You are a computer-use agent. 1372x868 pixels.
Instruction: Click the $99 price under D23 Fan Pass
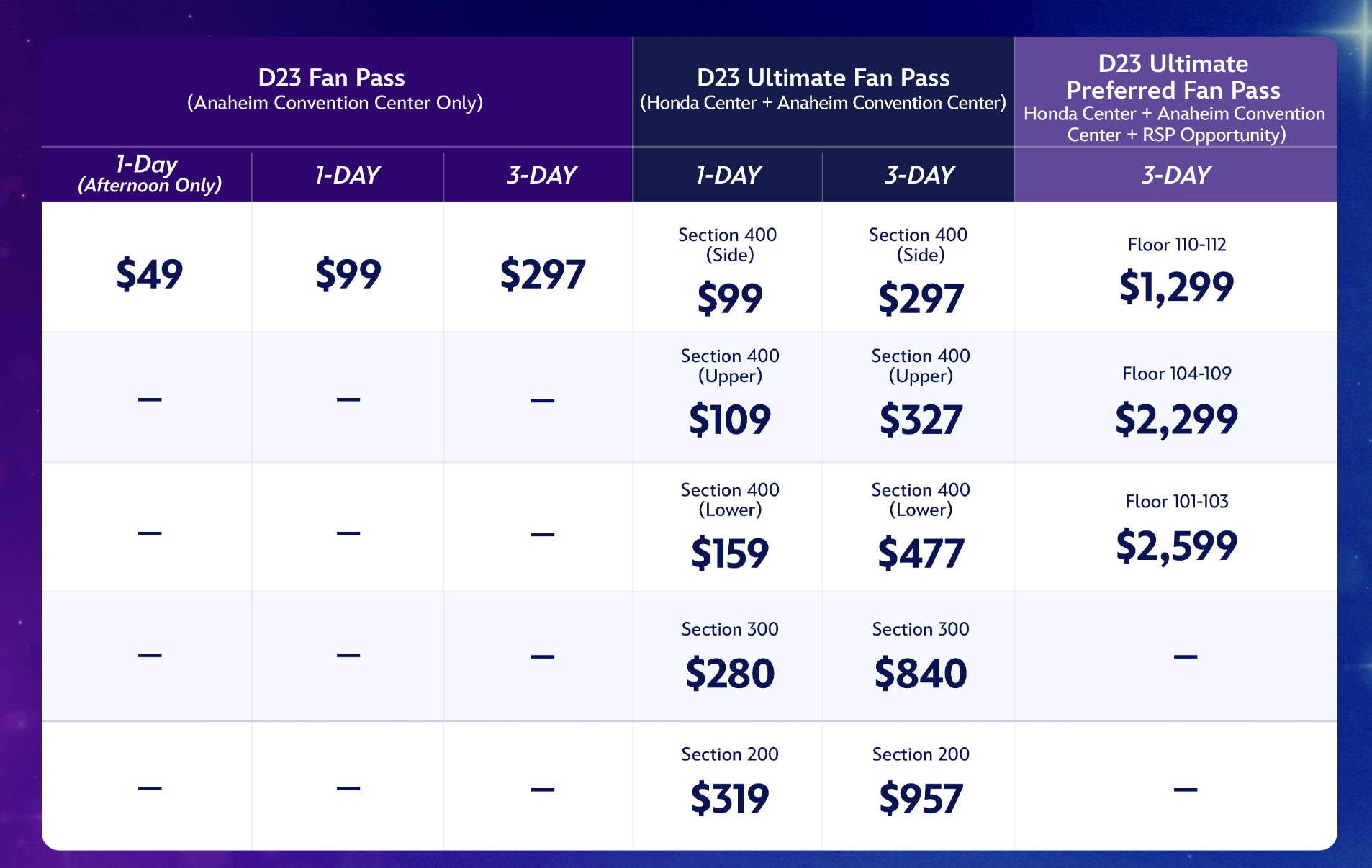click(x=348, y=274)
